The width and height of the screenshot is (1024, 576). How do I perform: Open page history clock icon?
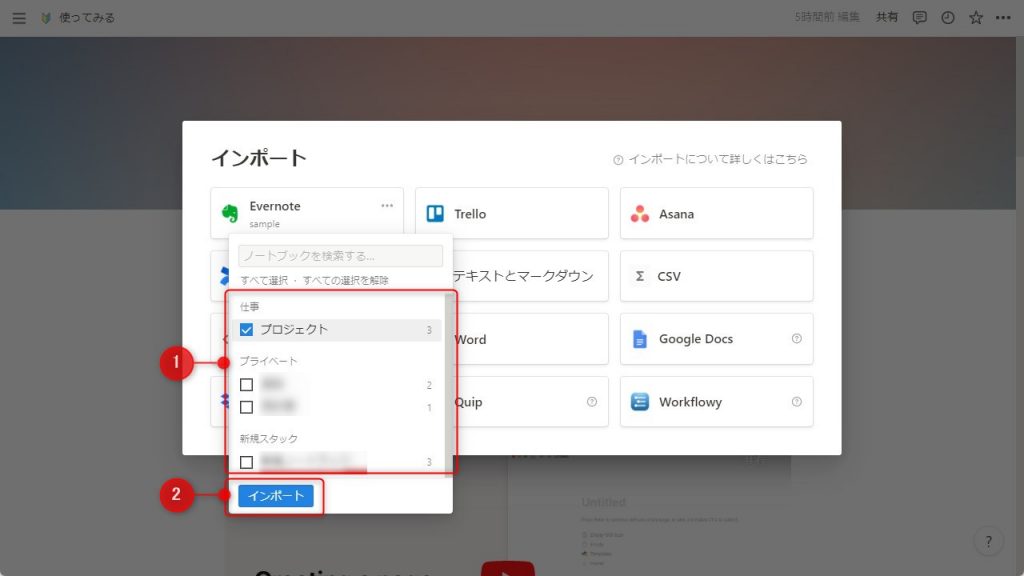tap(948, 18)
